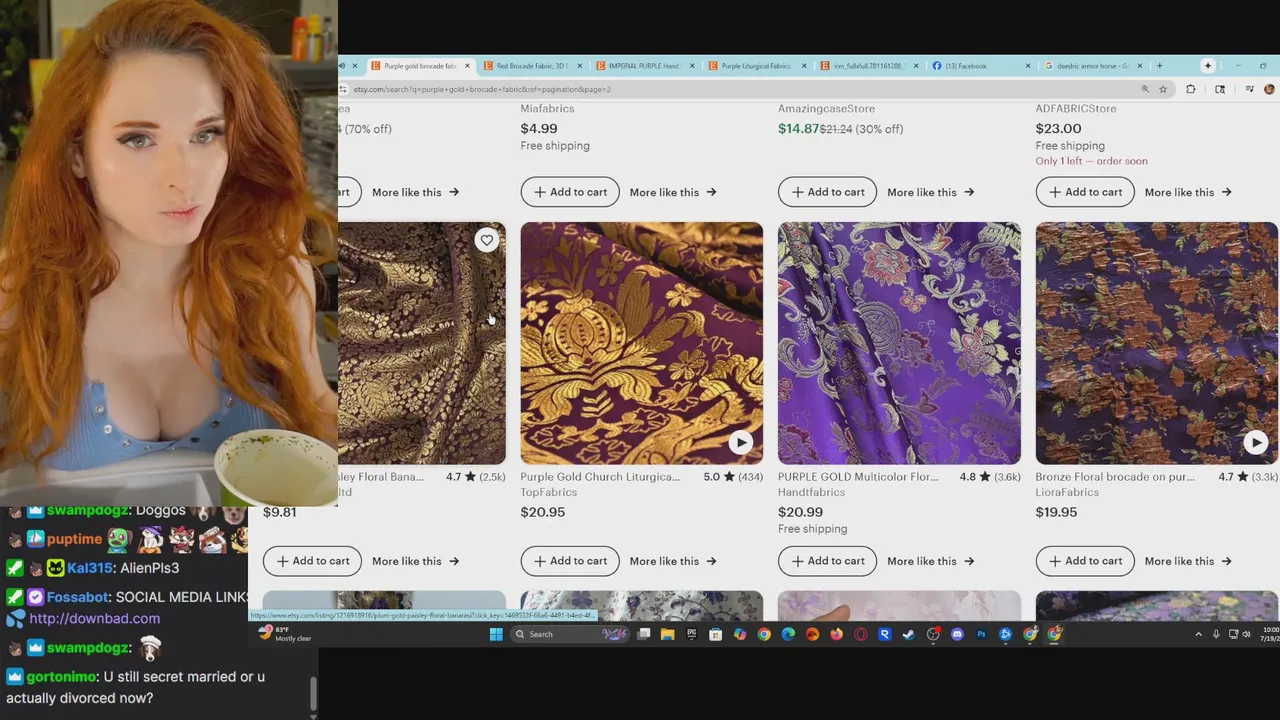The image size is (1280, 720).
Task: Open Bronze Floral brocade fabric thumbnail
Action: (x=1157, y=343)
